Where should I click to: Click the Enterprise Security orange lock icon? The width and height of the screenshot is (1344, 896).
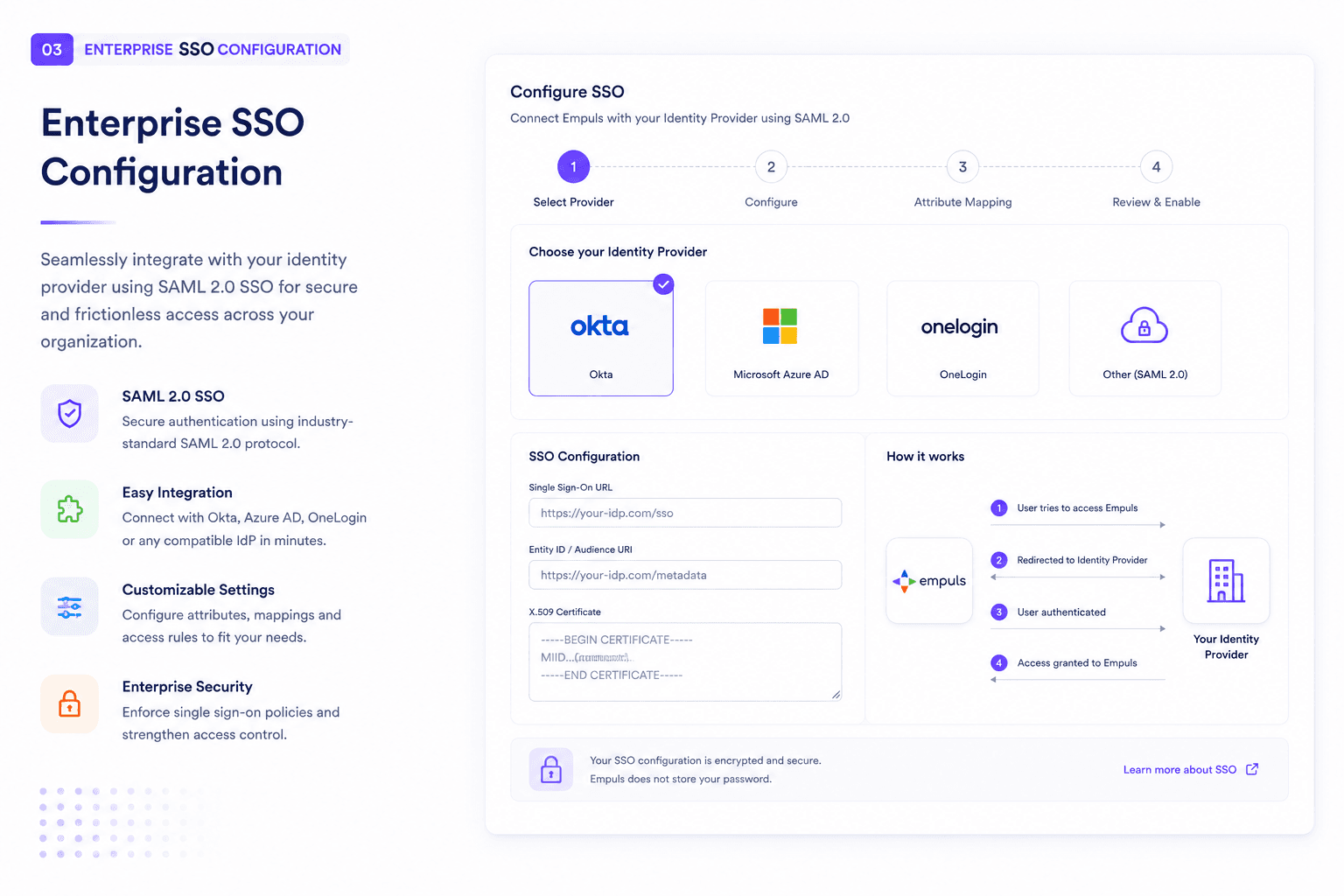[70, 703]
